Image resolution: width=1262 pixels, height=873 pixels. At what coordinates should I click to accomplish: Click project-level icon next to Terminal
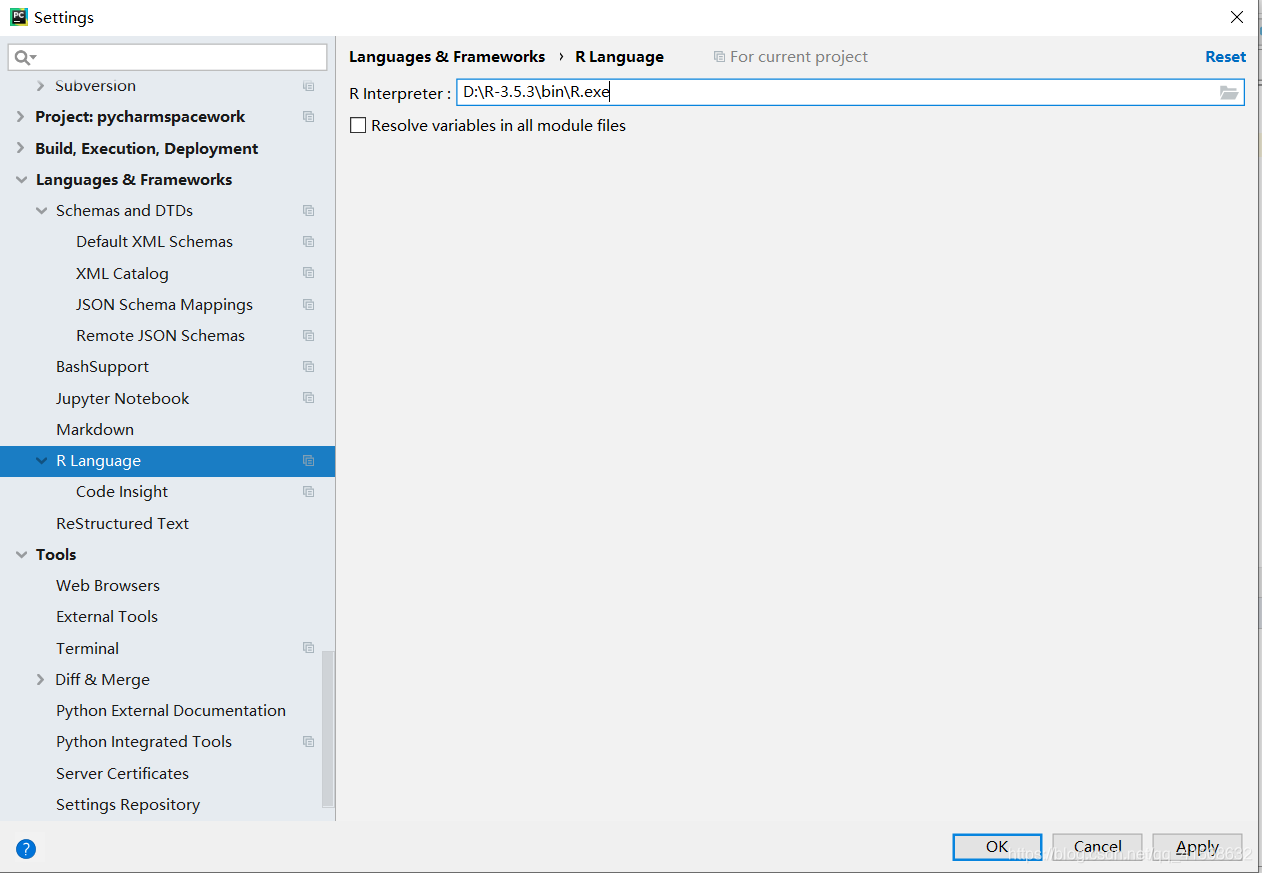(309, 648)
